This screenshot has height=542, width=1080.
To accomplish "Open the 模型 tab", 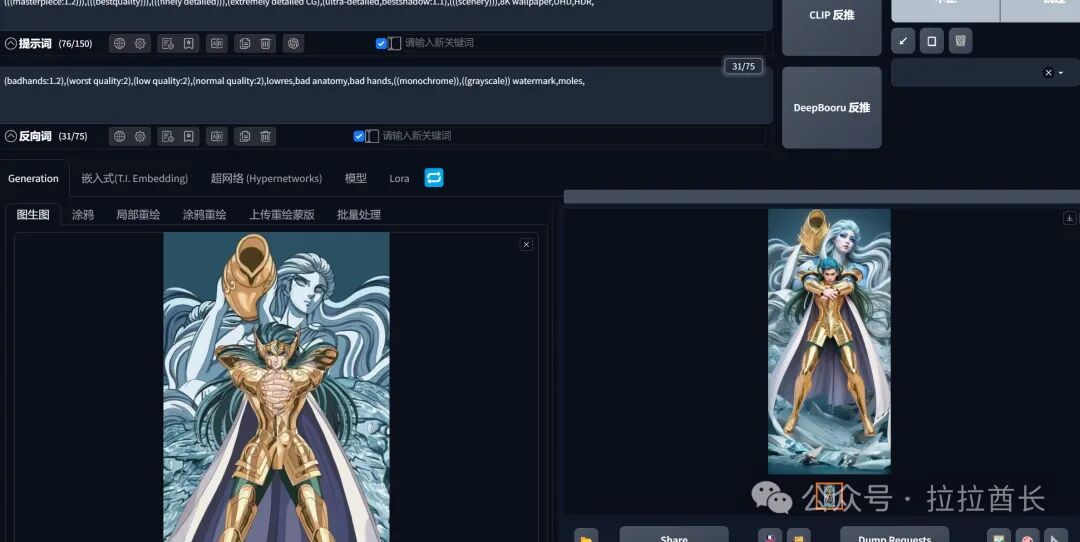I will point(355,178).
